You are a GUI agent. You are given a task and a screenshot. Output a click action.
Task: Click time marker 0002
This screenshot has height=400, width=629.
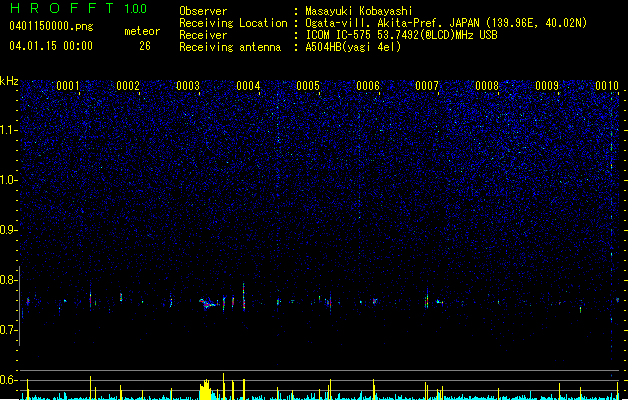coord(128,86)
